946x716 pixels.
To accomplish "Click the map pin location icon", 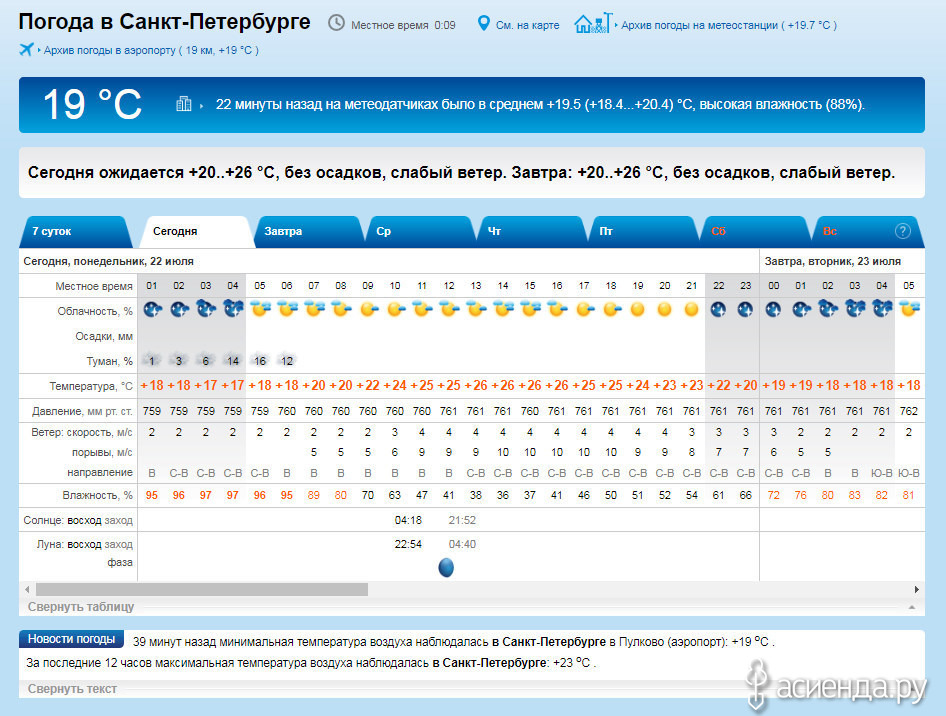I will point(483,24).
